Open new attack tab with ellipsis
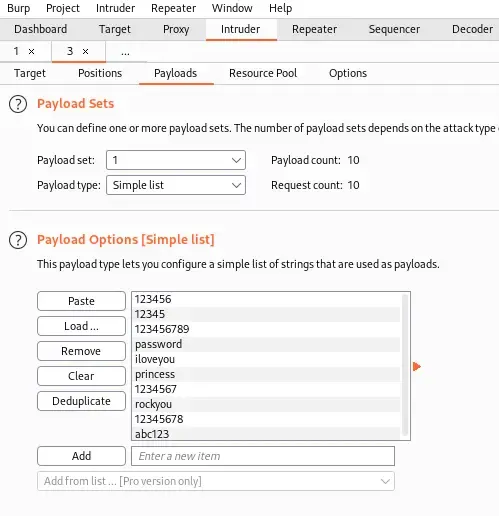The height and width of the screenshot is (516, 499). click(125, 53)
